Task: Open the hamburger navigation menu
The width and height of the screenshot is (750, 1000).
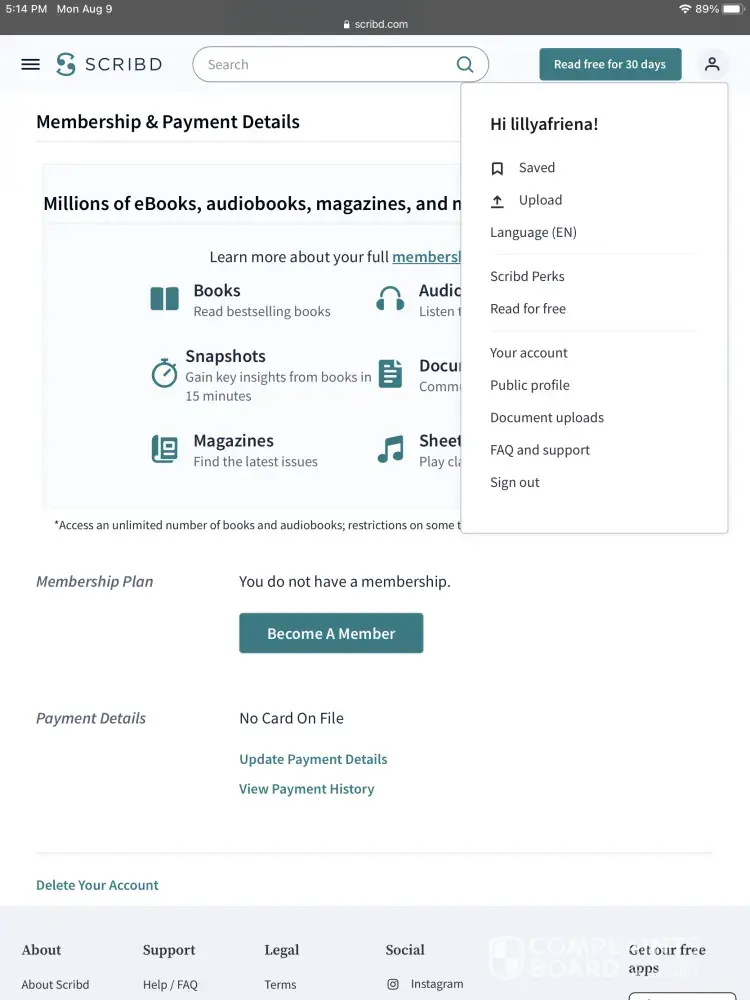Action: 31,64
